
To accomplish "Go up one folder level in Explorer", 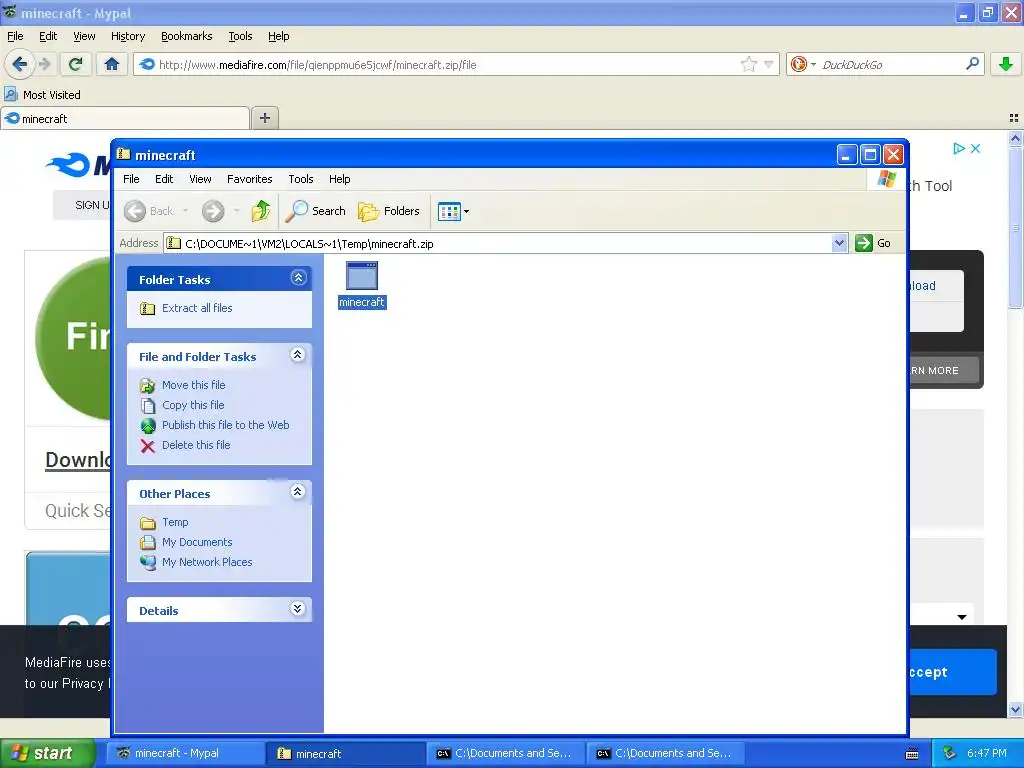I will coord(261,211).
